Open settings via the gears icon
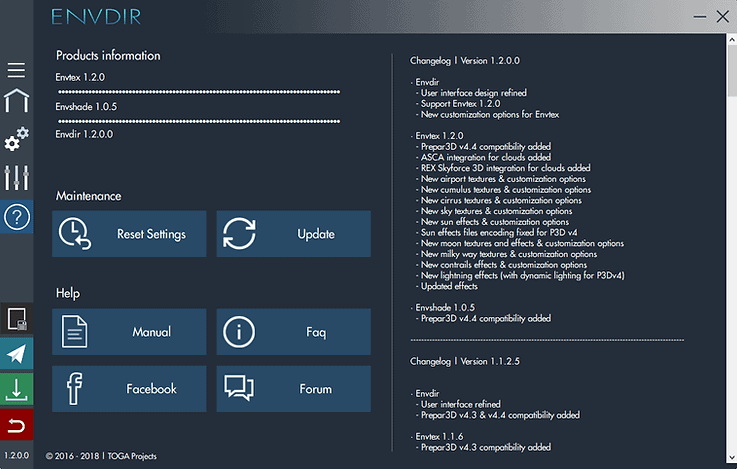737x469 pixels. (16, 138)
